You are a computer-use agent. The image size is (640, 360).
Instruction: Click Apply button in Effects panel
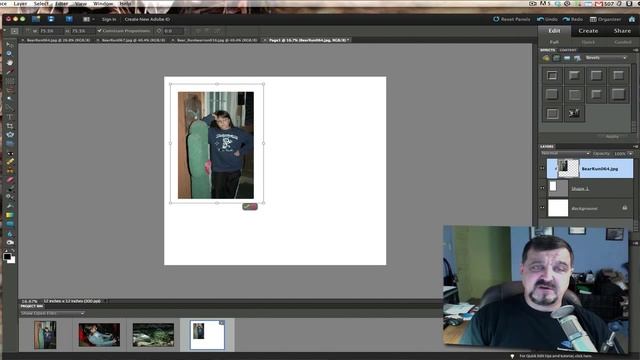click(611, 136)
